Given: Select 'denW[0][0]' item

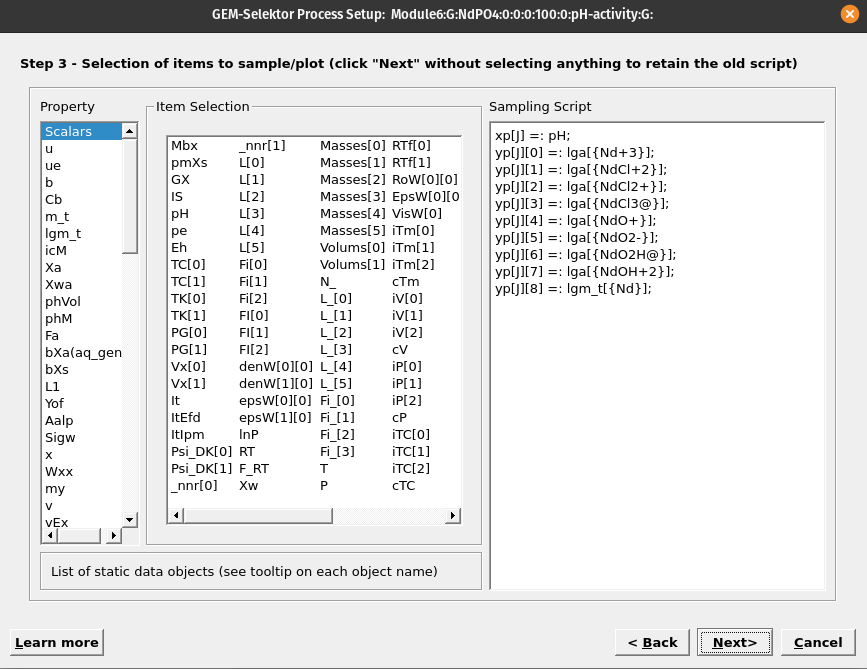Looking at the screenshot, I should pyautogui.click(x=275, y=367).
